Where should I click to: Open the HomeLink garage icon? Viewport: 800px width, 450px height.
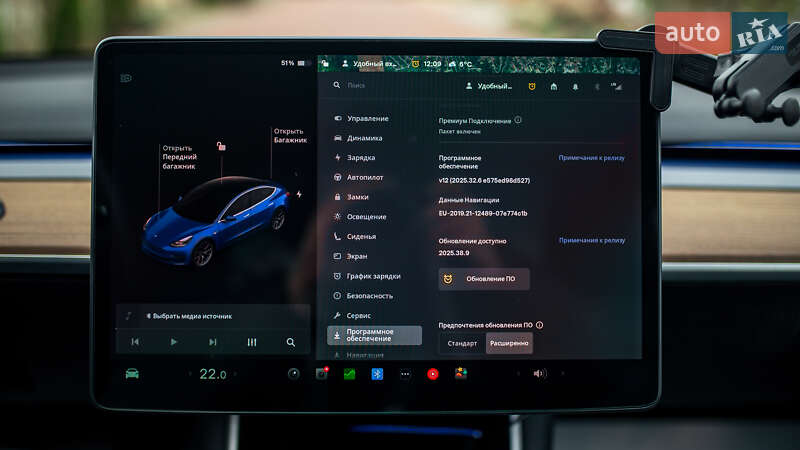click(554, 87)
